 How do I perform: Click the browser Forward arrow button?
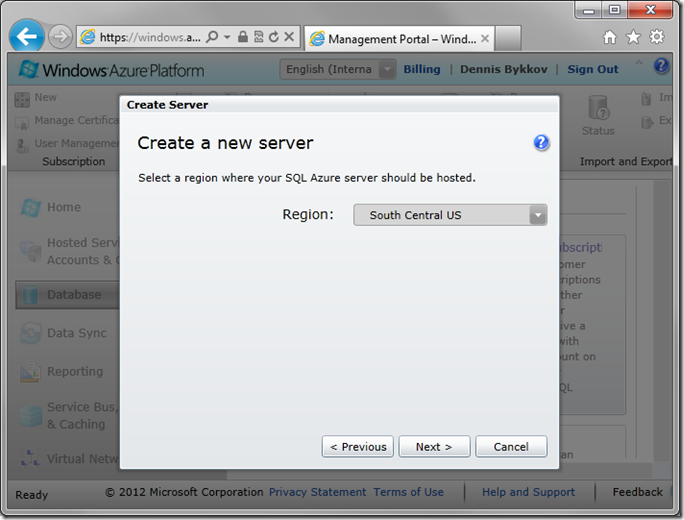(x=60, y=37)
